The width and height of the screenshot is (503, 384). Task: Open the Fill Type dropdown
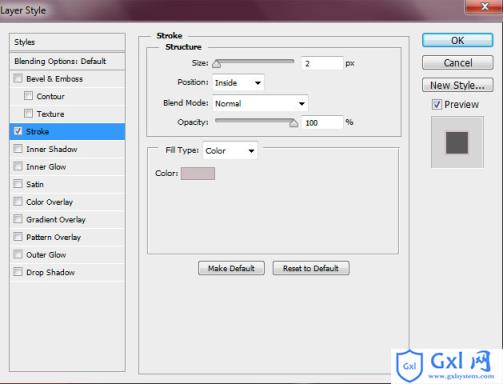(230, 151)
